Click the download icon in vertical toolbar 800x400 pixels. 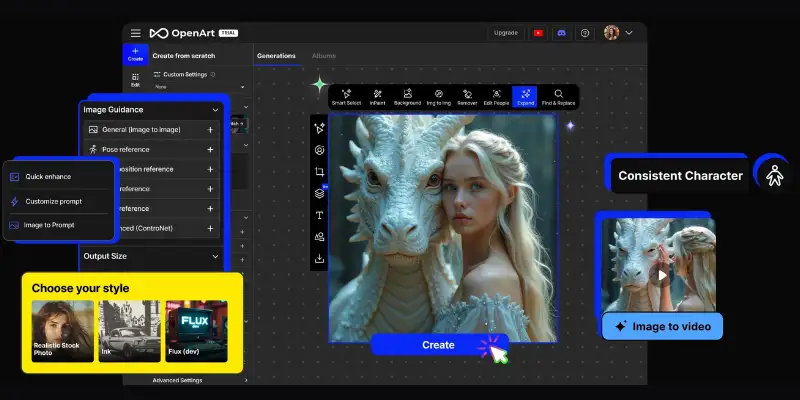point(319,259)
